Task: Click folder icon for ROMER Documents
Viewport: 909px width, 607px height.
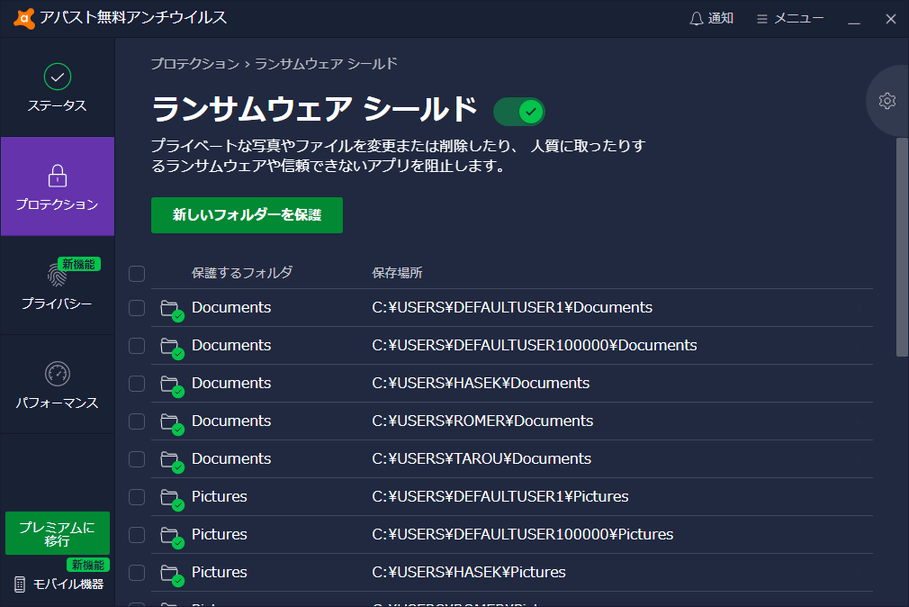Action: coord(172,423)
